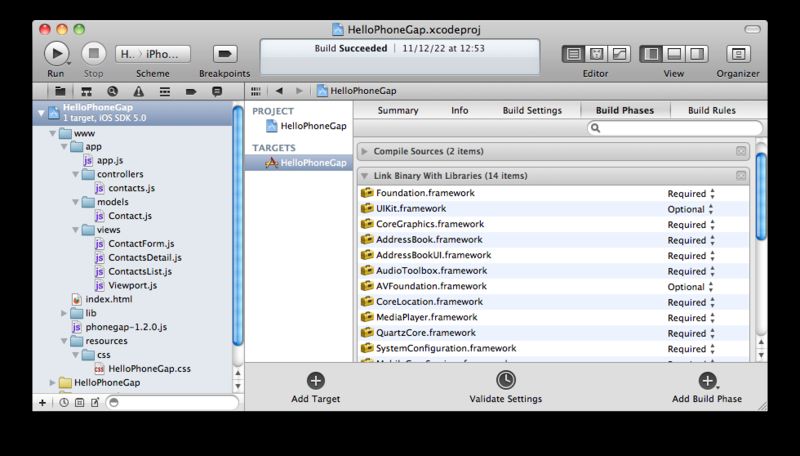
Task: Toggle the Navigator pane visibility
Action: (651, 54)
